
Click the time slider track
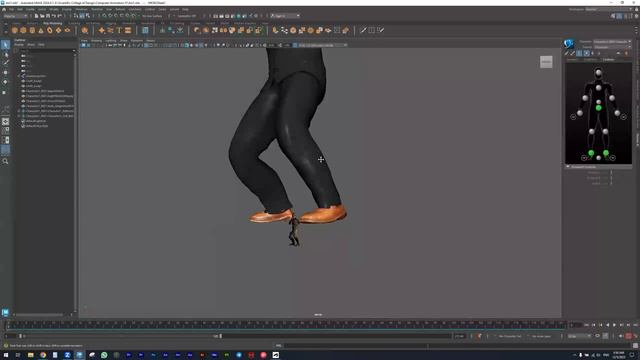[x=286, y=325]
